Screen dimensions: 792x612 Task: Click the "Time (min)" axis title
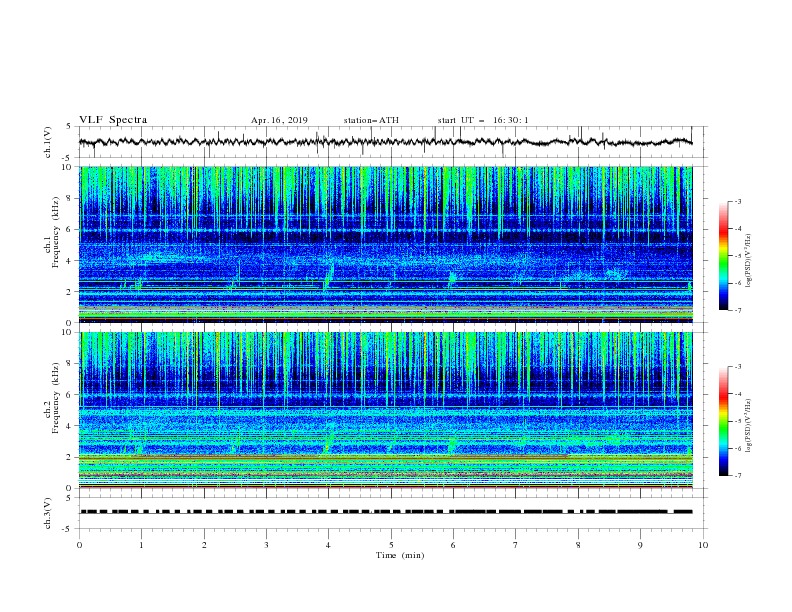click(x=400, y=555)
